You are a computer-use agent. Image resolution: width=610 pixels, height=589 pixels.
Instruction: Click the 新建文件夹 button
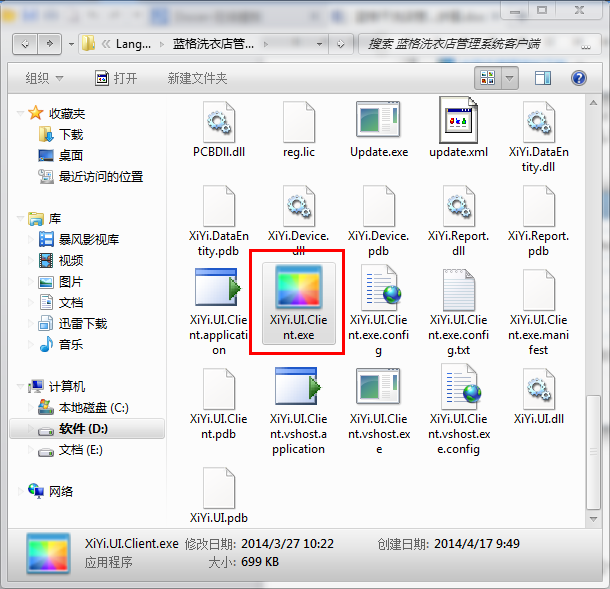197,78
